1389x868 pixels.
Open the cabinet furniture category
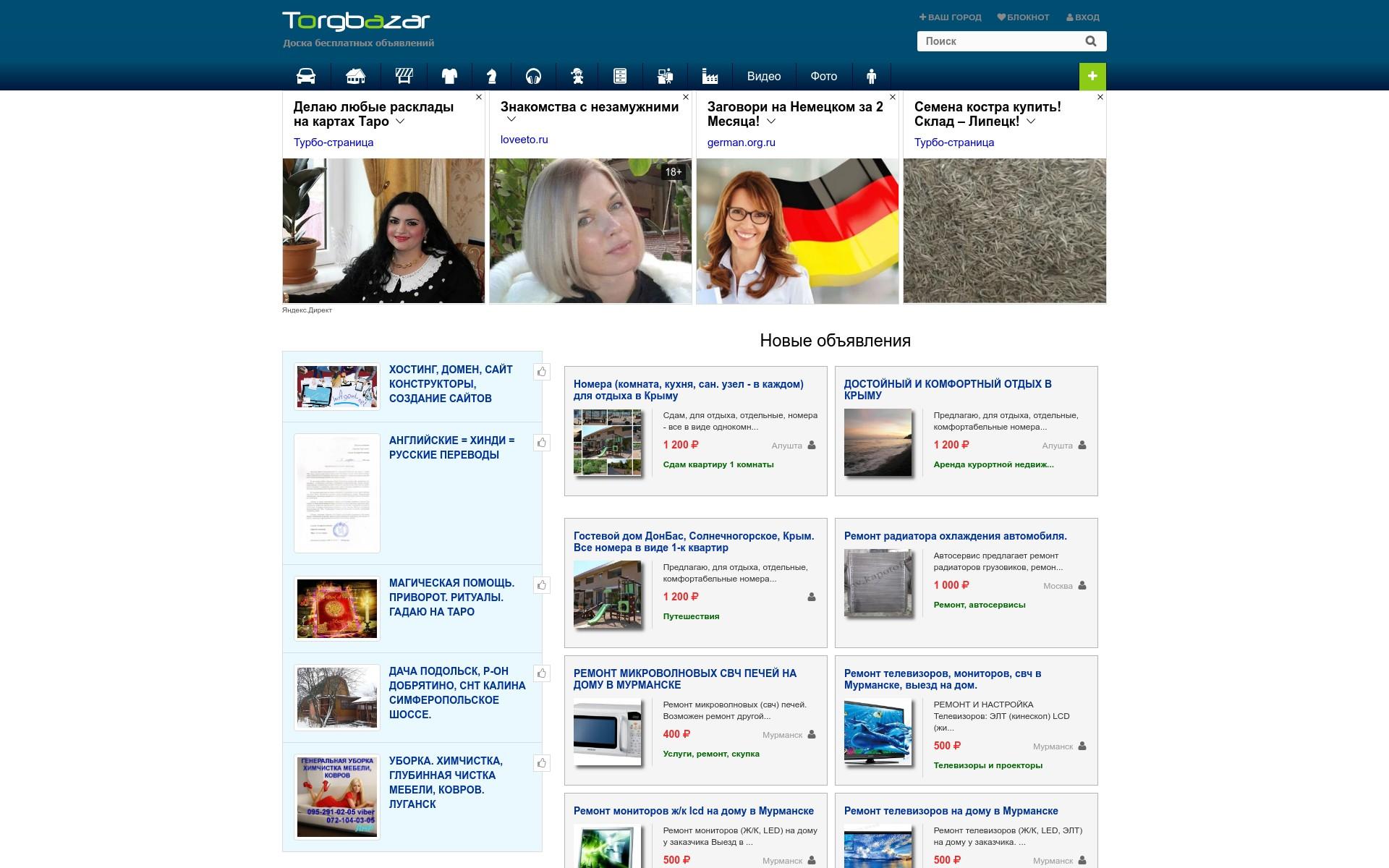tap(620, 76)
